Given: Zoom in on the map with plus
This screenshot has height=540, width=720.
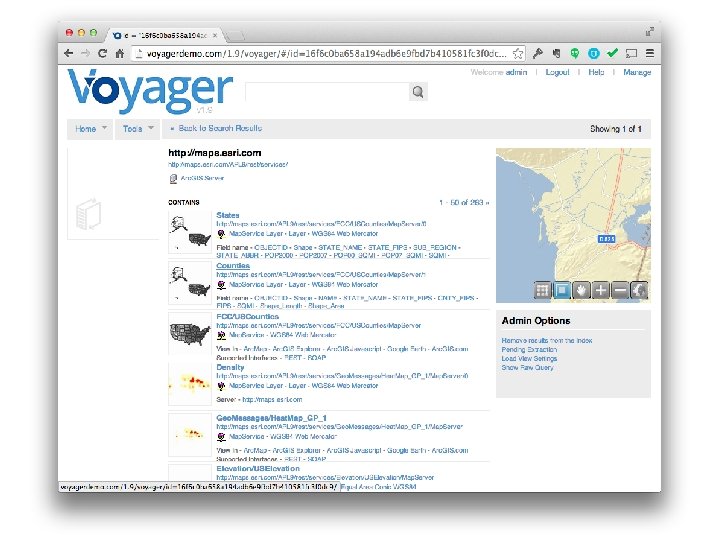Looking at the screenshot, I should (x=600, y=290).
